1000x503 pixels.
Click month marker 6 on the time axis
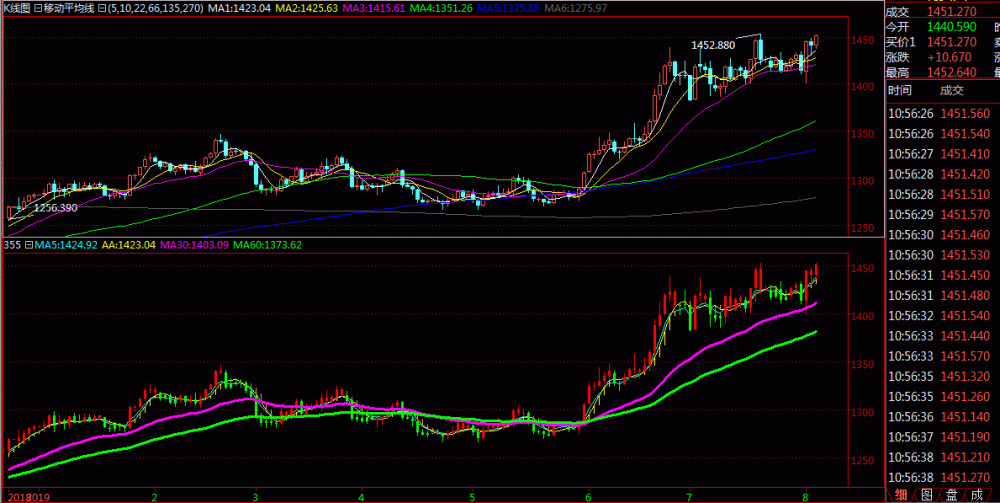588,496
